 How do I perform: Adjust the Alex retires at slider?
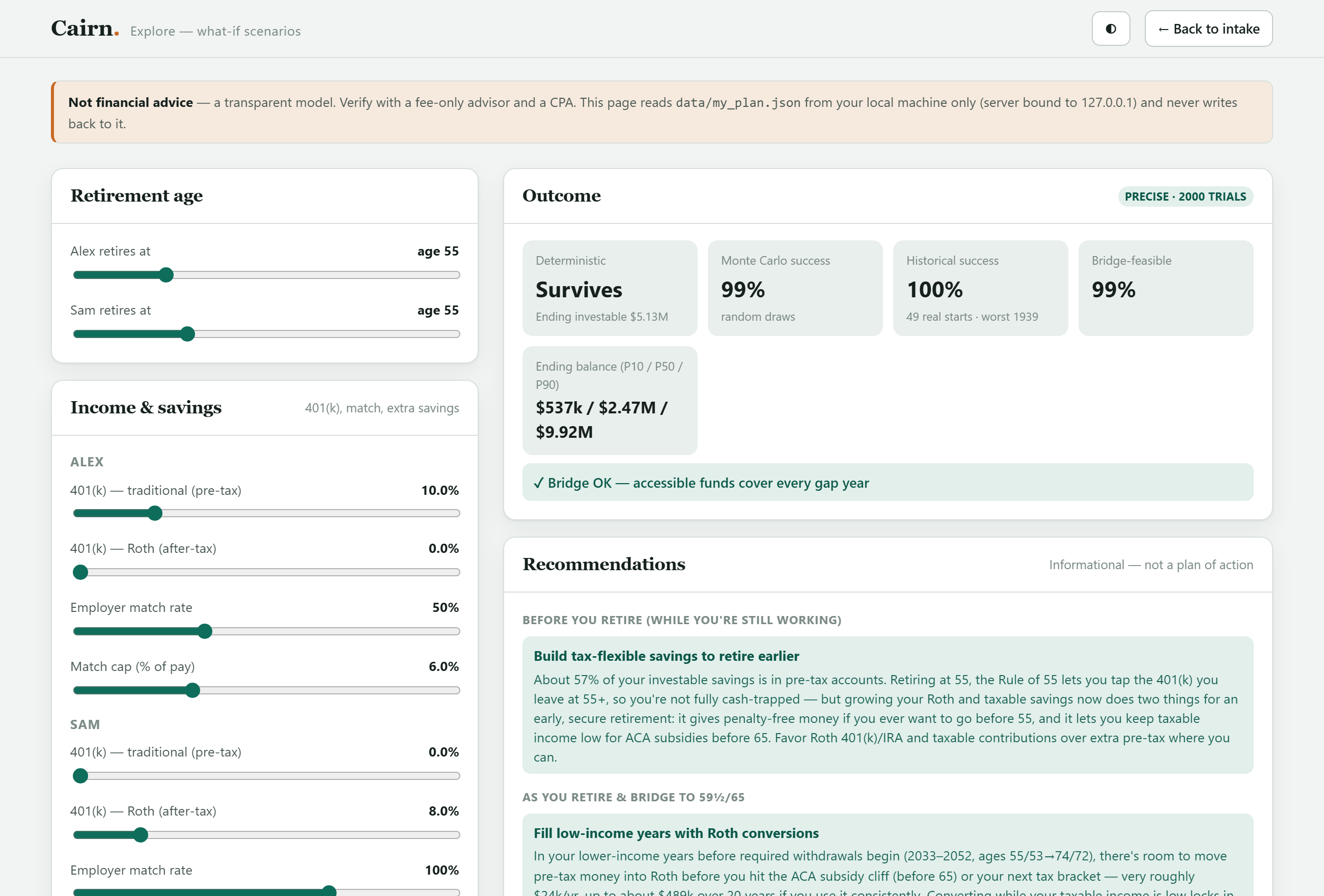pyautogui.click(x=267, y=275)
